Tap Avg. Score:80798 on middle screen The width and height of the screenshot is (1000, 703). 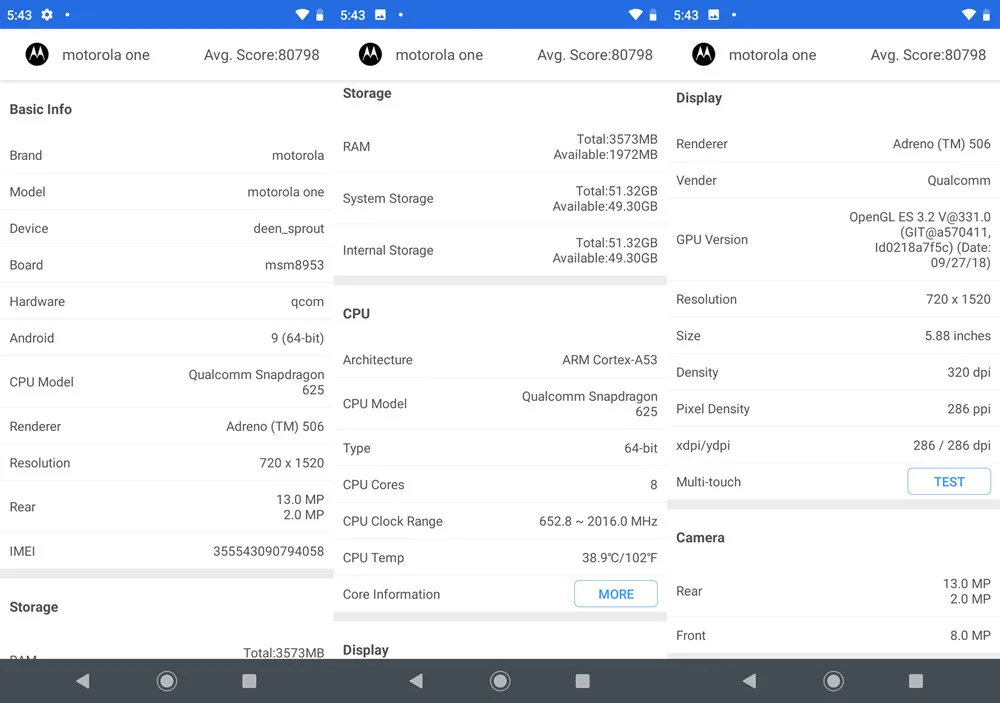coord(595,55)
